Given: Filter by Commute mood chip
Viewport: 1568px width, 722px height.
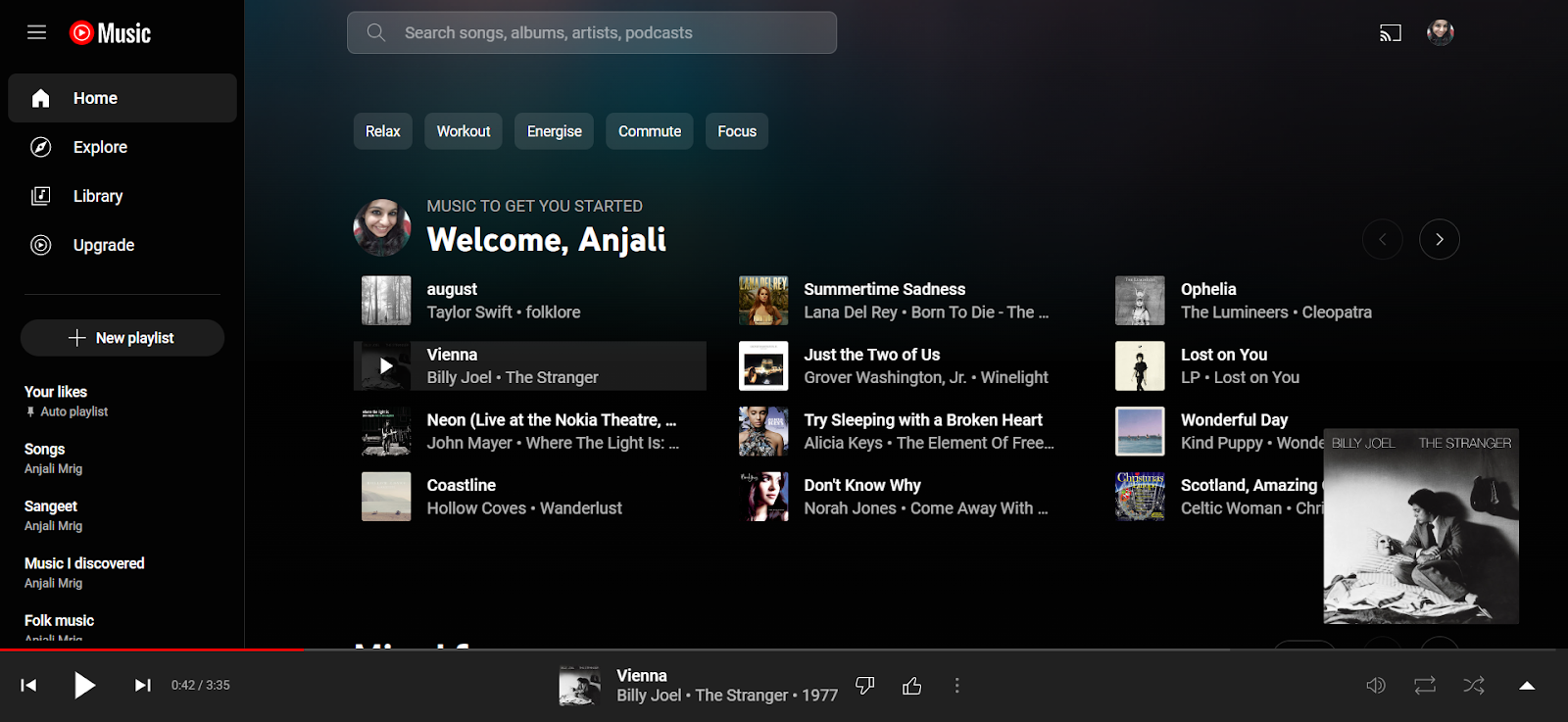Looking at the screenshot, I should 650,131.
